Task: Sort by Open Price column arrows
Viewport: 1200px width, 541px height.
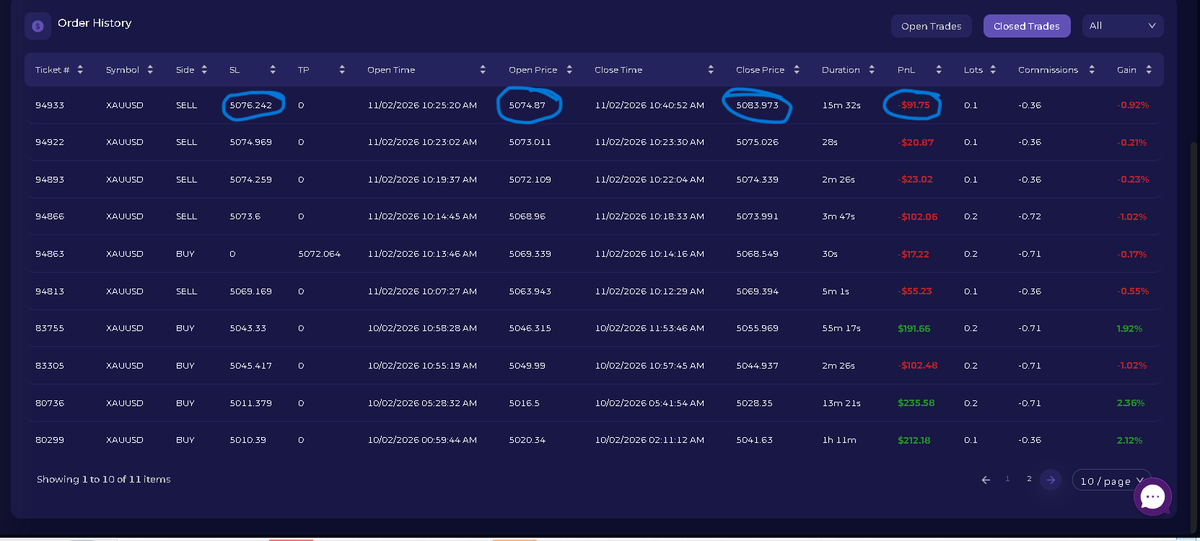Action: [569, 70]
